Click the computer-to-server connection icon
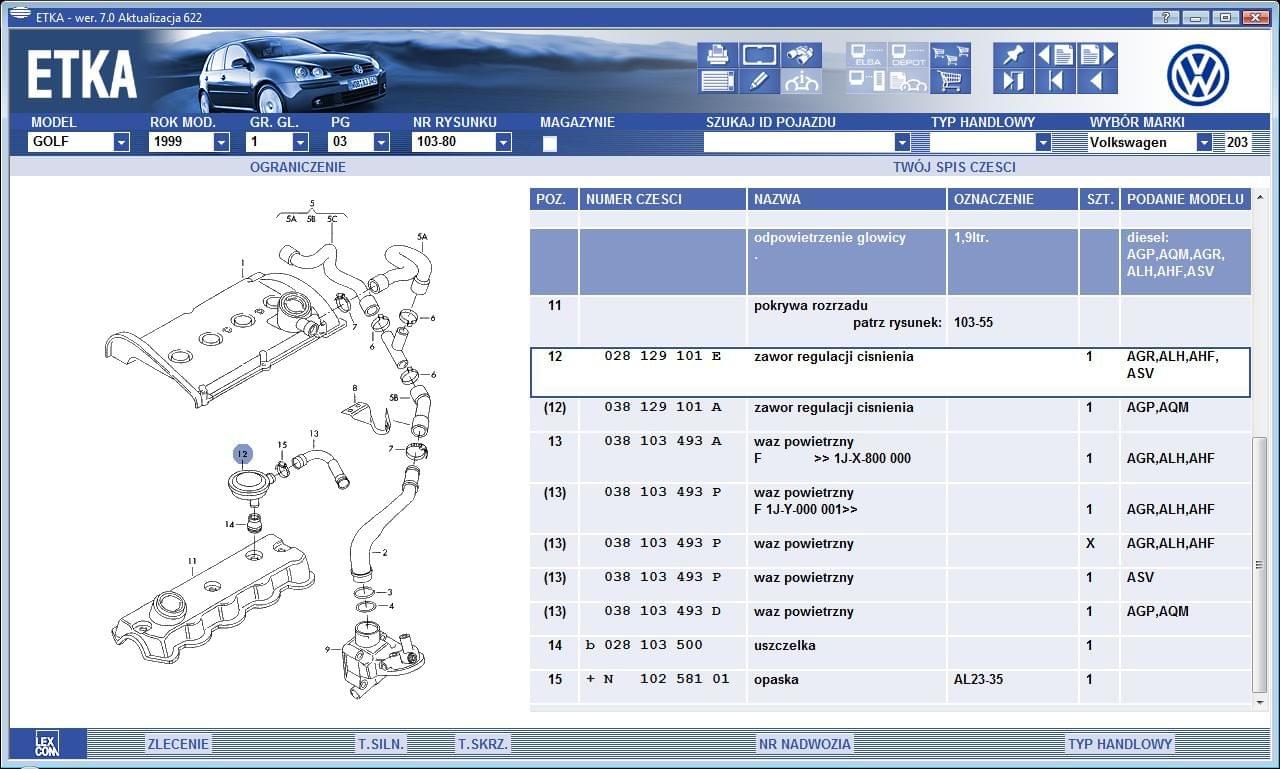This screenshot has width=1280, height=769. [866, 81]
